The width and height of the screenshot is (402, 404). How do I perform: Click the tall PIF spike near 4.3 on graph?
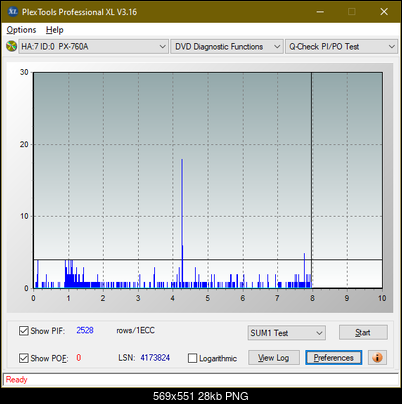tap(182, 223)
